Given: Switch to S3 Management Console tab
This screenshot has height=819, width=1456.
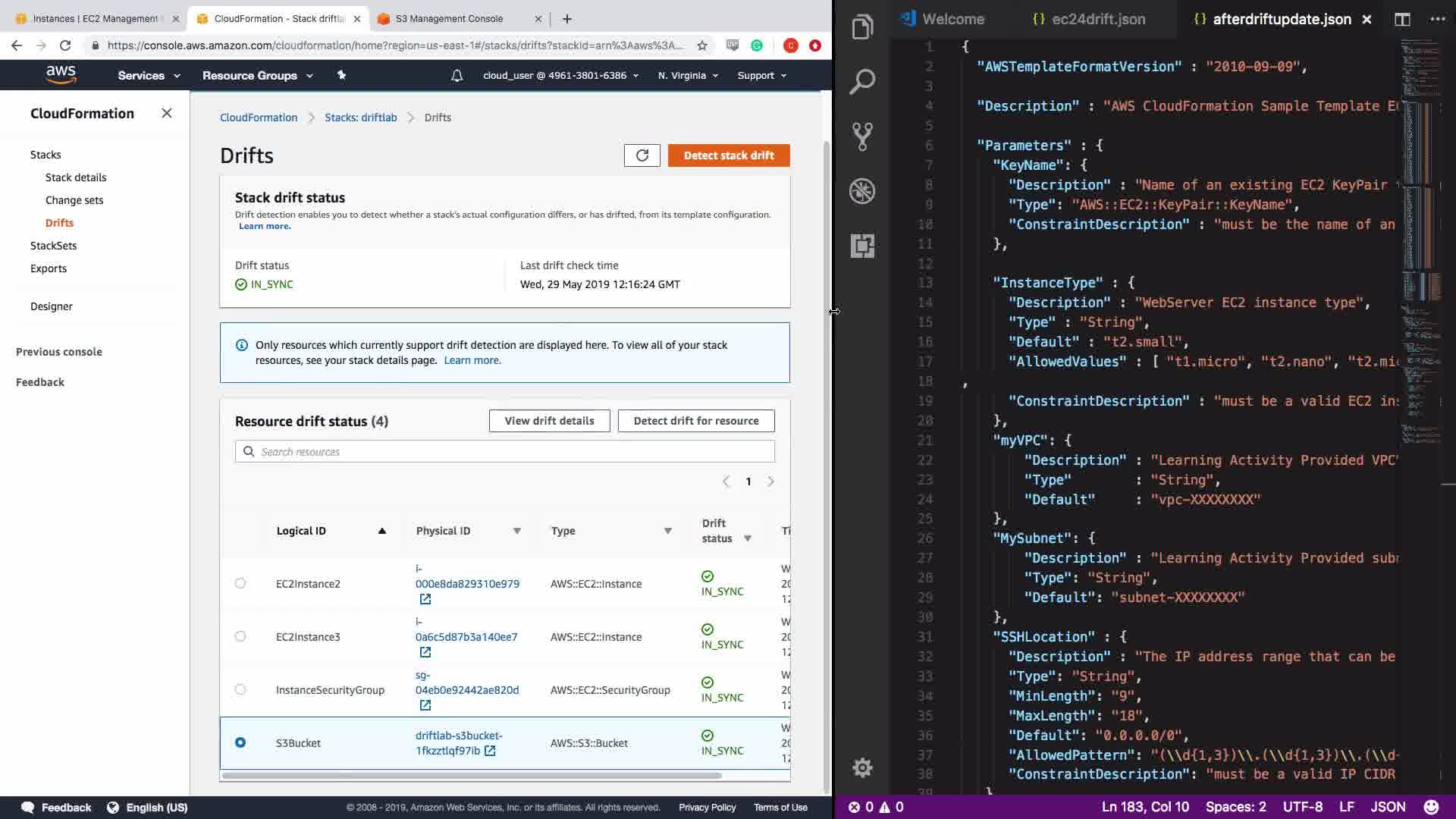Looking at the screenshot, I should (449, 18).
